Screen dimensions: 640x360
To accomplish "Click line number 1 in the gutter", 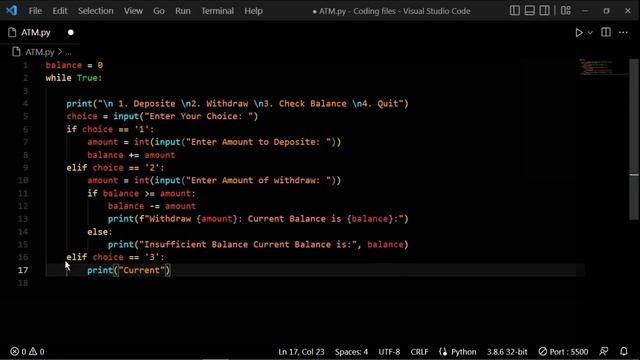I will (25, 65).
